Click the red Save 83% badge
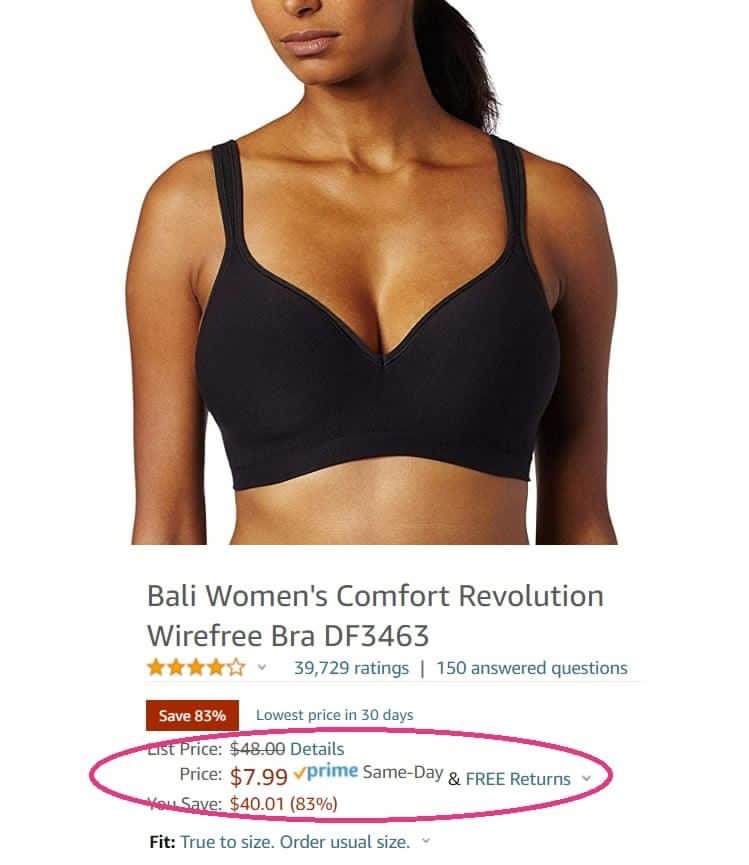This screenshot has height=865, width=749. coord(192,716)
